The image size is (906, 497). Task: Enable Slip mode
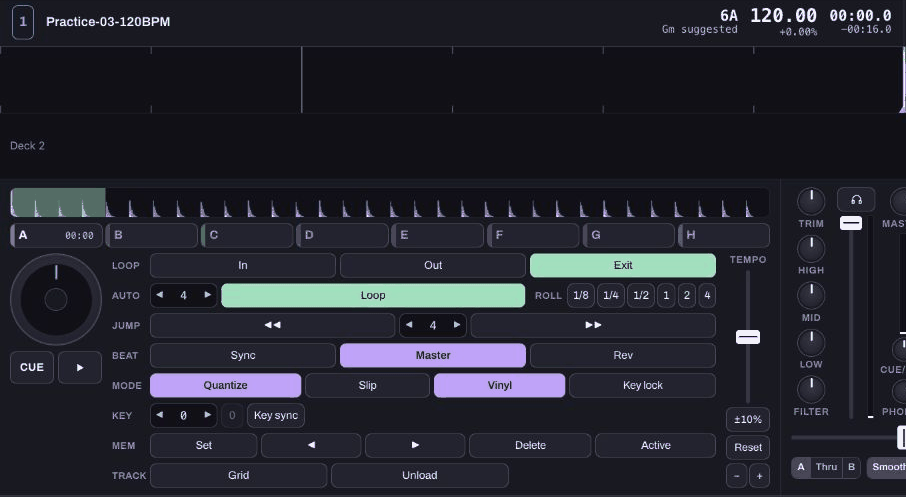[x=367, y=385]
